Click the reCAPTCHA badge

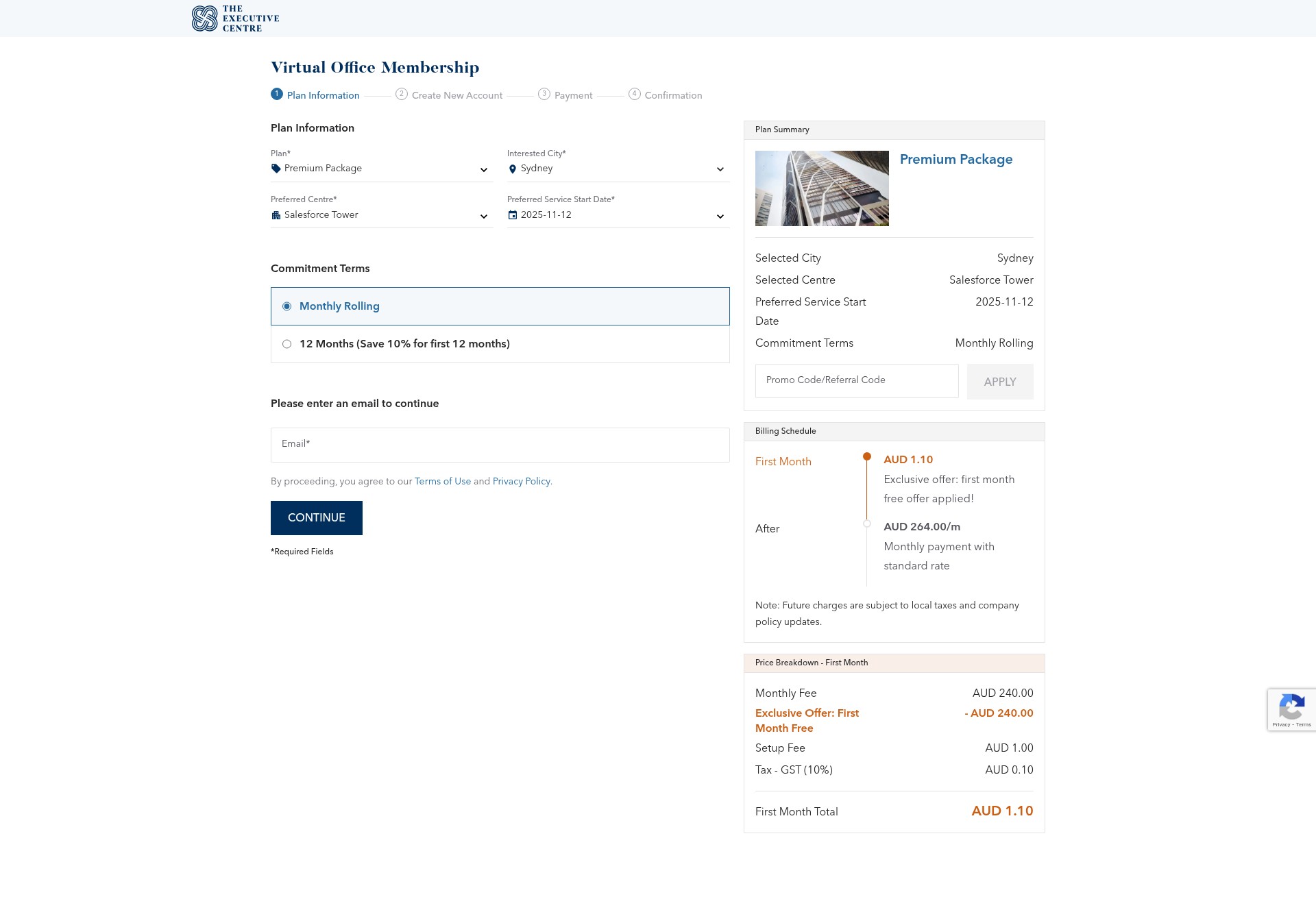1291,709
